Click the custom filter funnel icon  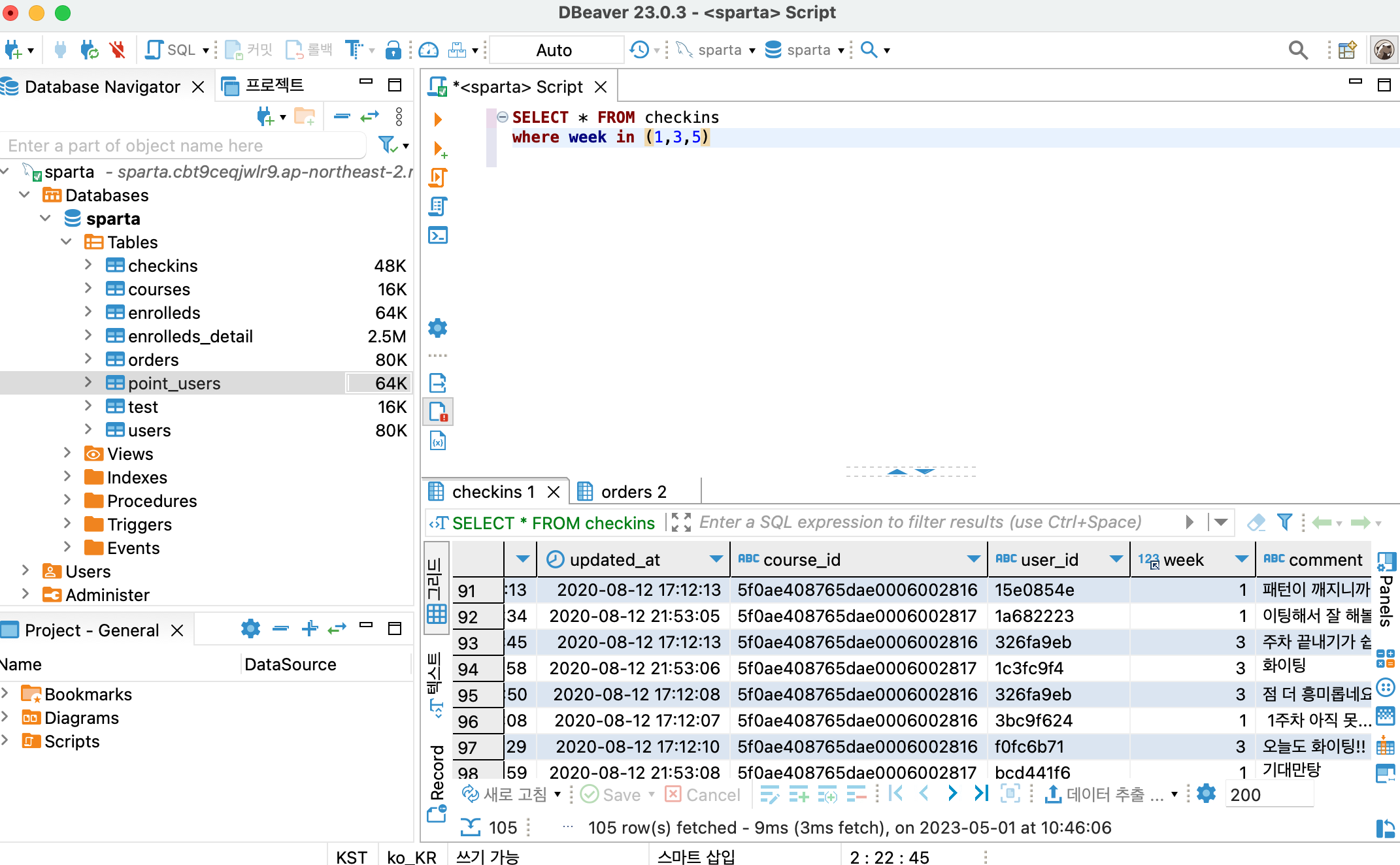[1284, 522]
